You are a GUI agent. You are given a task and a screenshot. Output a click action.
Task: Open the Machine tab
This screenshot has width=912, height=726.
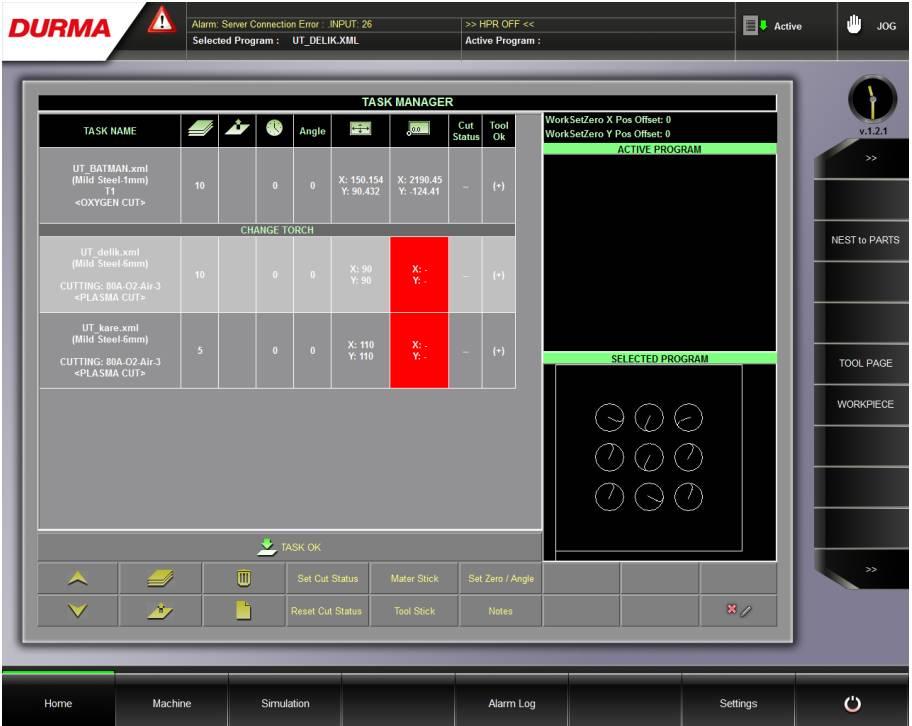[171, 704]
